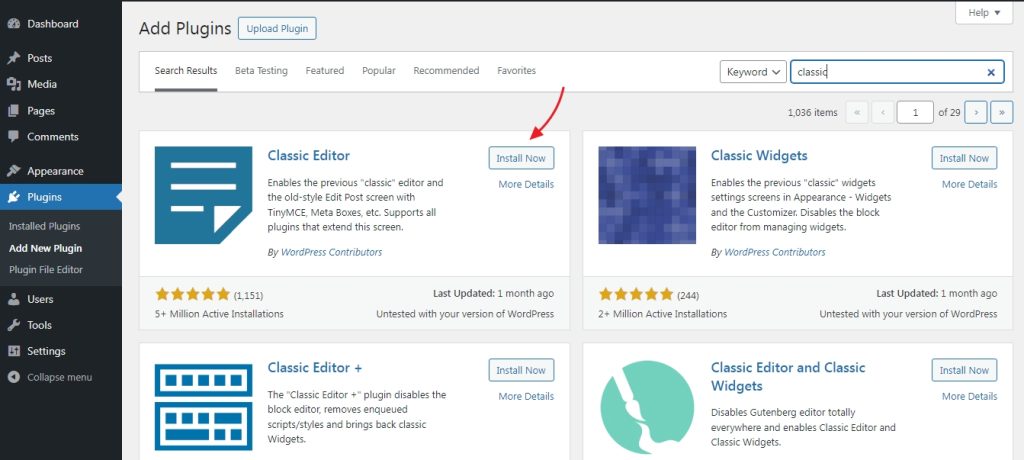Click the Users person icon
Screen dimensions: 1024x460
[14, 299]
